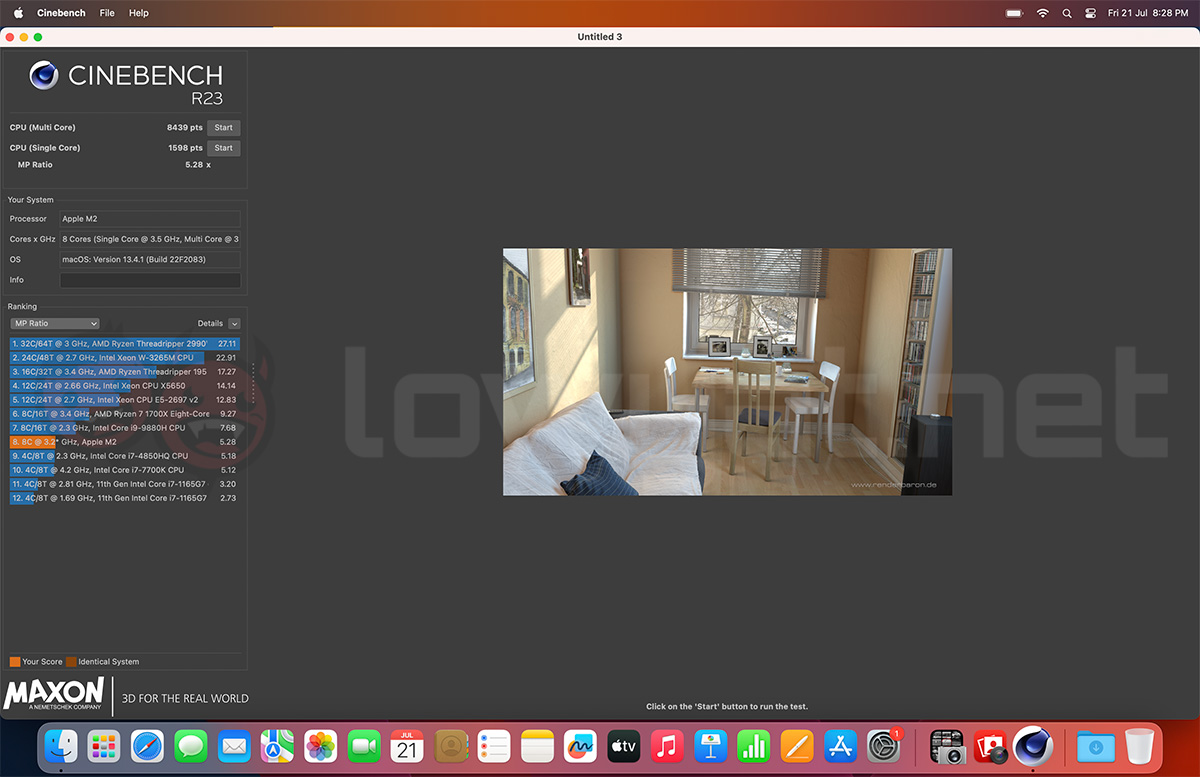Image resolution: width=1200 pixels, height=777 pixels.
Task: Select the 2.81 GHz i7-1165G7 row
Action: [125, 484]
